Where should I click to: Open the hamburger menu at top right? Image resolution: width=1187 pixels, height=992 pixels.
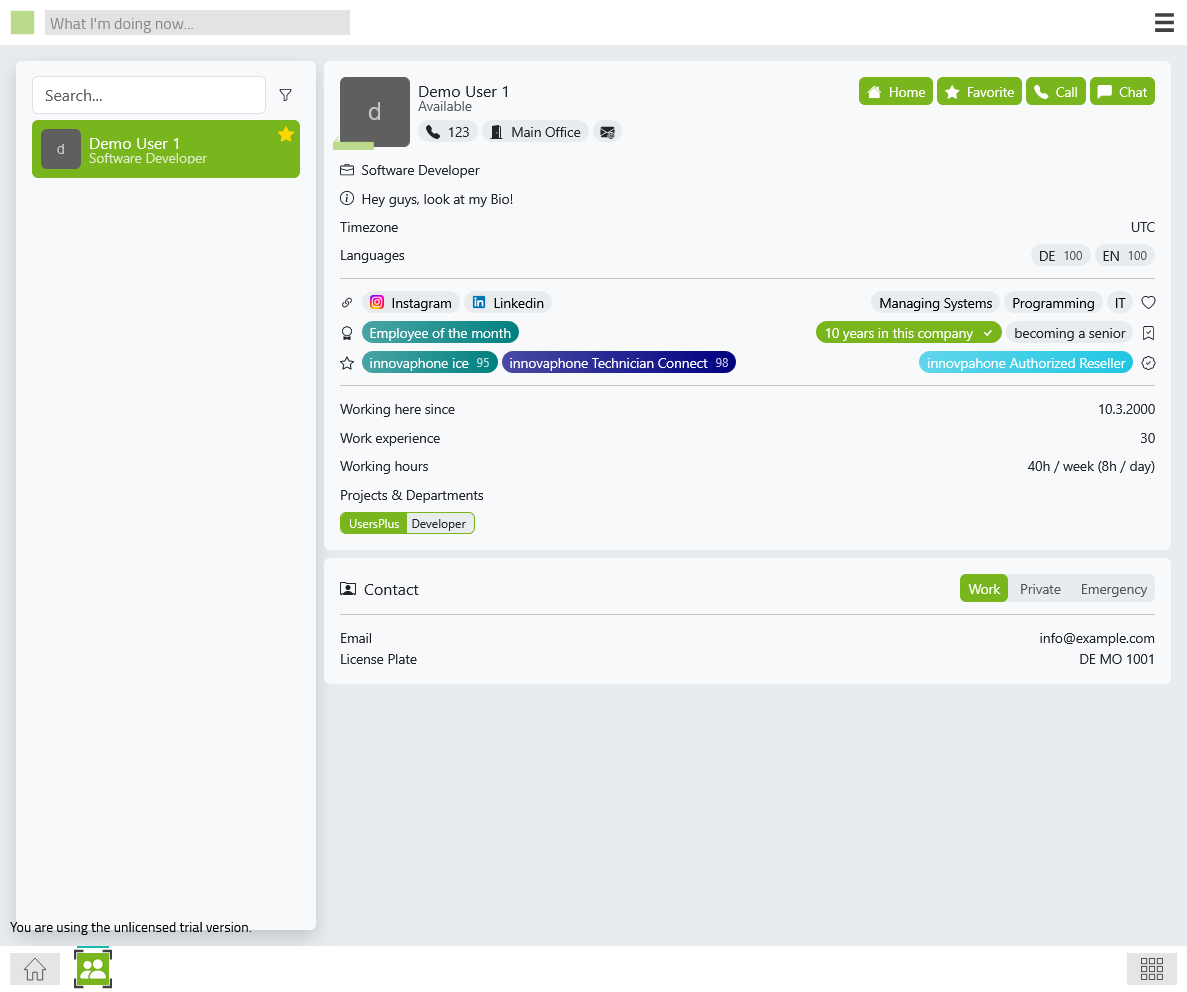click(1164, 23)
